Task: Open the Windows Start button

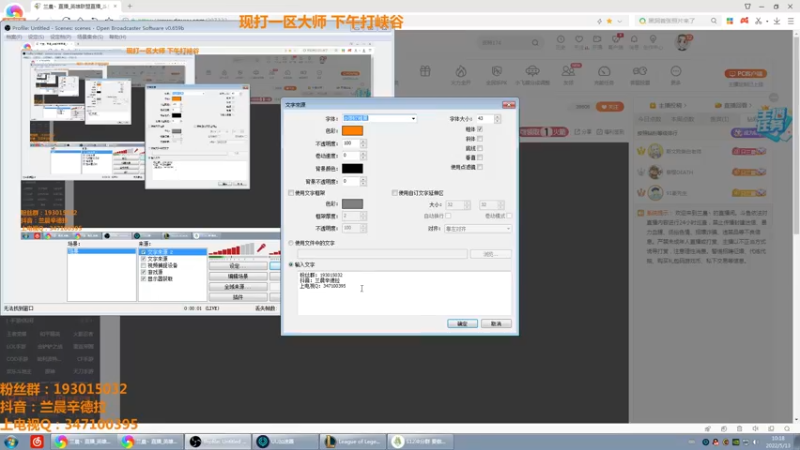Action: tap(11, 441)
